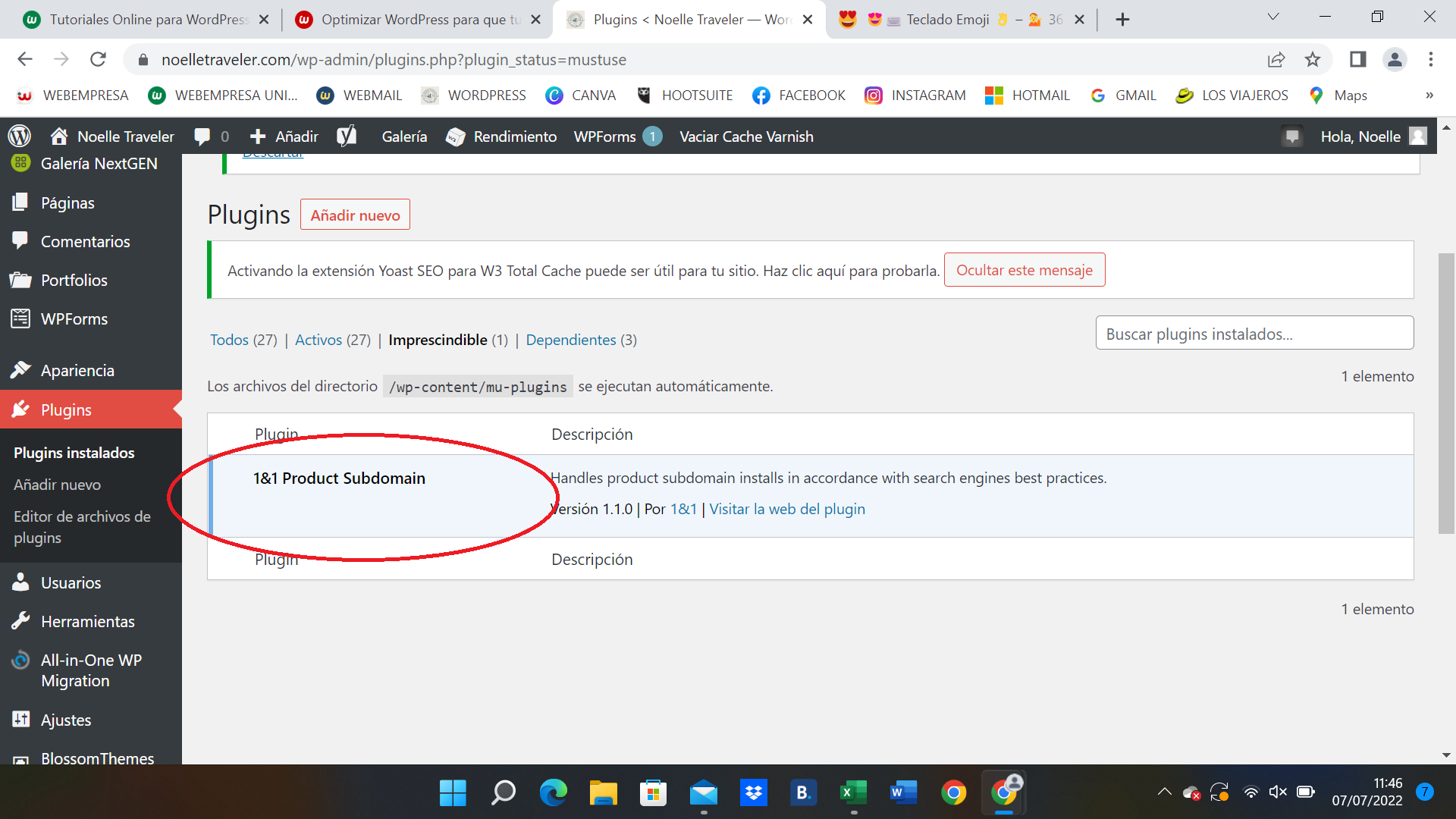
Task: Open Windows Start menu
Action: [x=453, y=793]
